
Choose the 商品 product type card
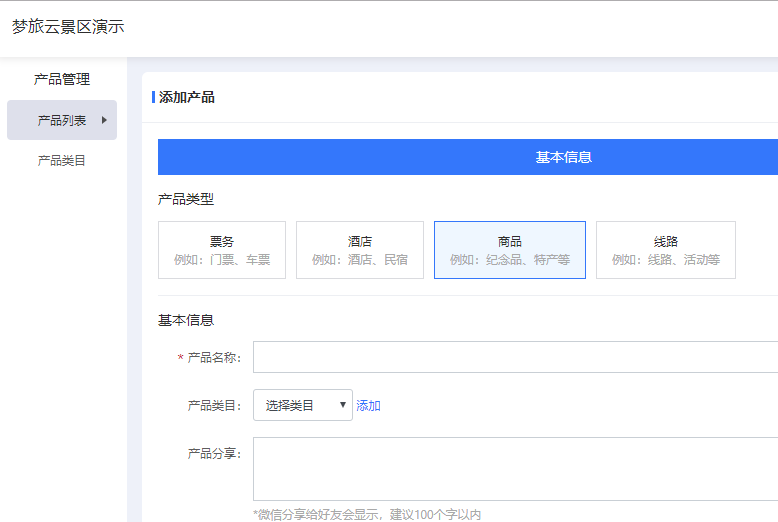(x=510, y=250)
